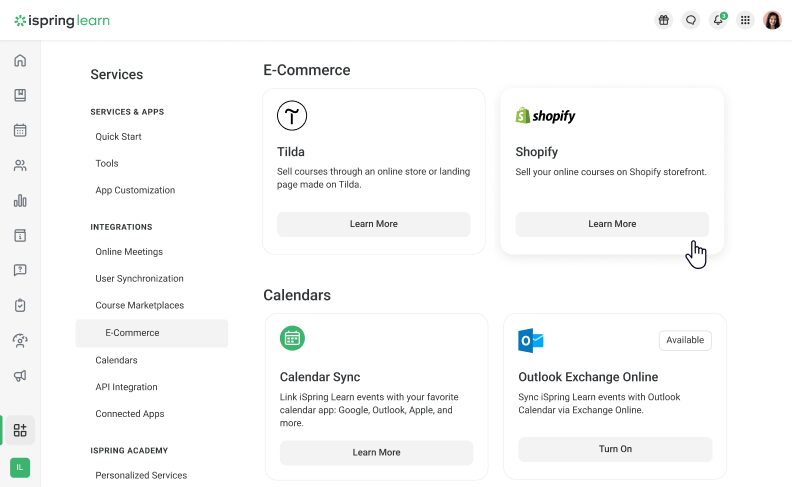Open Quick Start in Services menu

[118, 137]
